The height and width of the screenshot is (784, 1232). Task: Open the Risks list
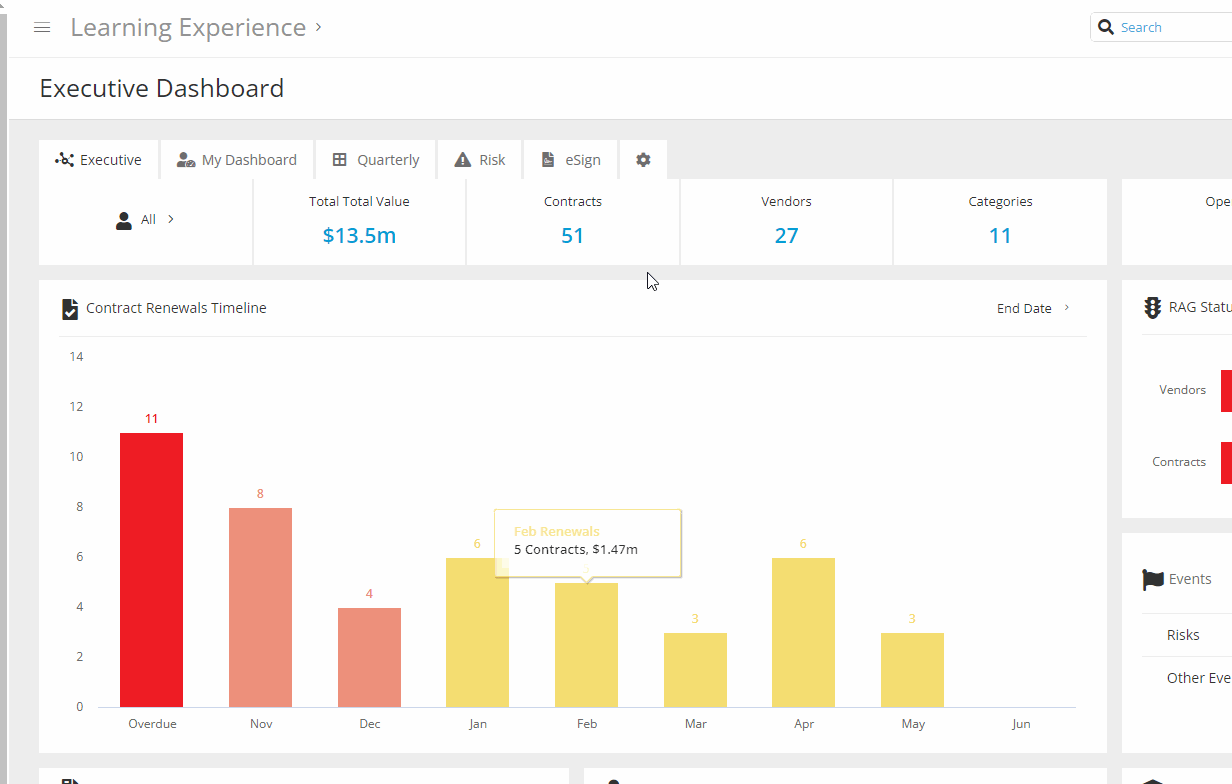coord(1183,634)
